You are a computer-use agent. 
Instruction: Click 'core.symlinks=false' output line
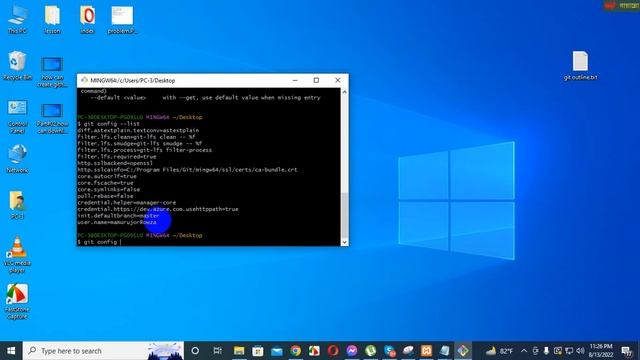tap(109, 189)
